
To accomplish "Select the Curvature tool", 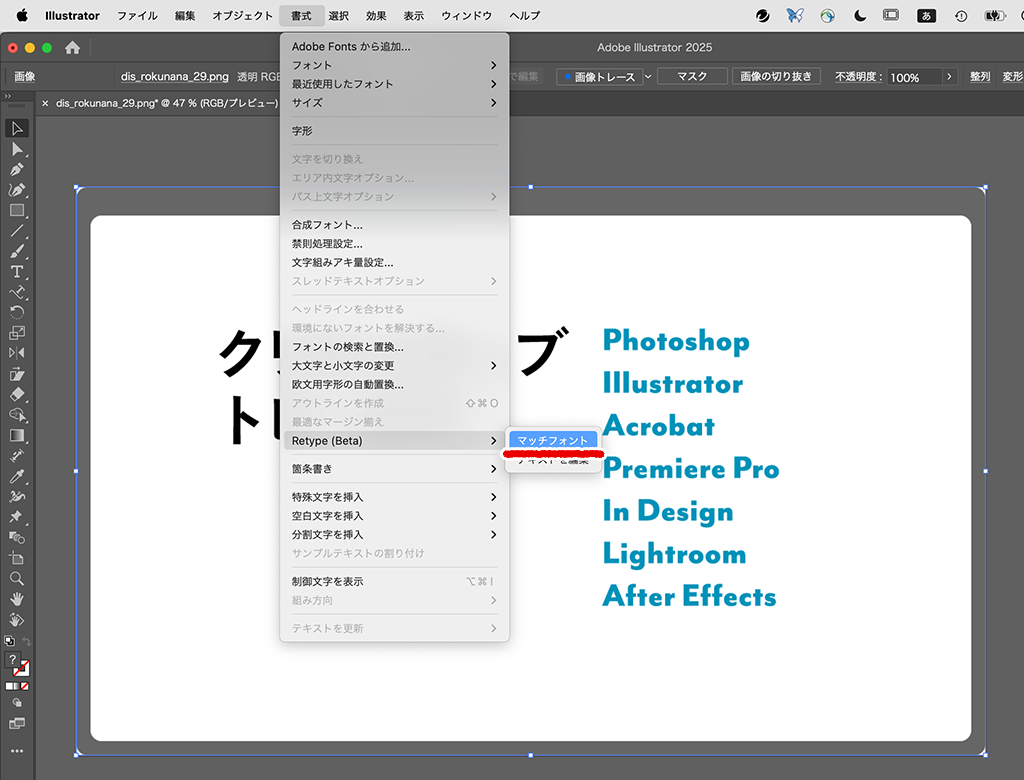I will pyautogui.click(x=17, y=189).
